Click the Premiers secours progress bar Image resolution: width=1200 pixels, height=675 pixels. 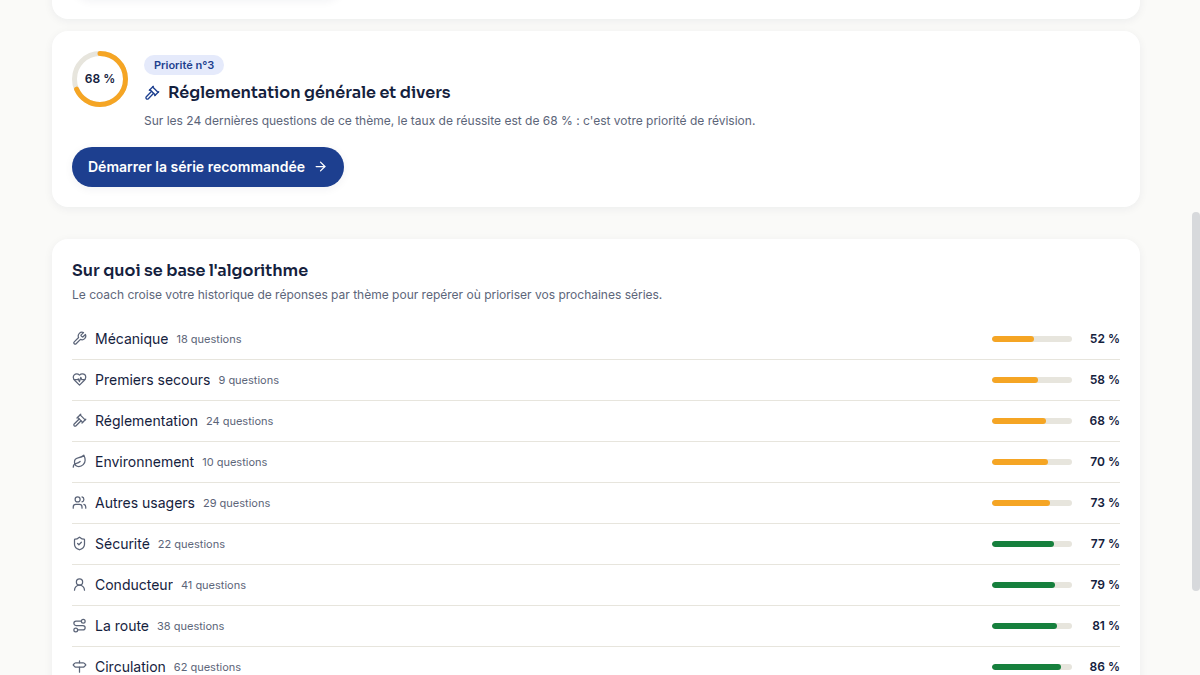click(x=1032, y=380)
